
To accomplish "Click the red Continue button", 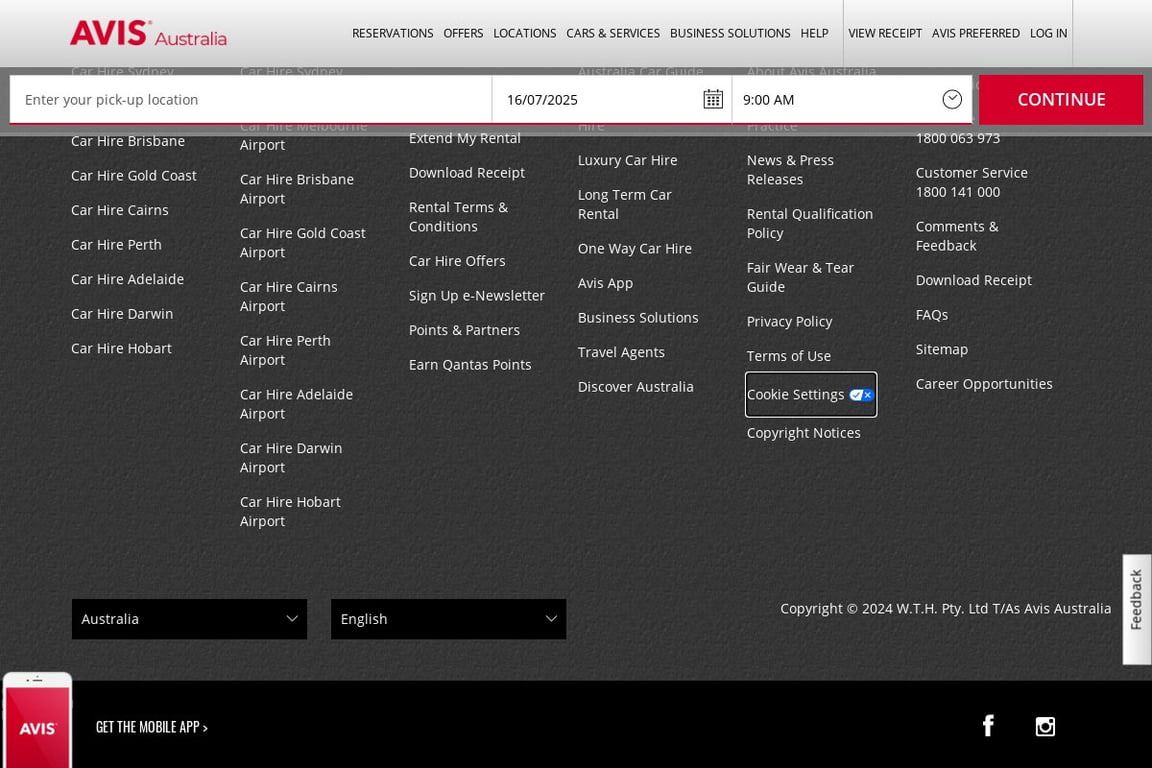I will (1061, 99).
